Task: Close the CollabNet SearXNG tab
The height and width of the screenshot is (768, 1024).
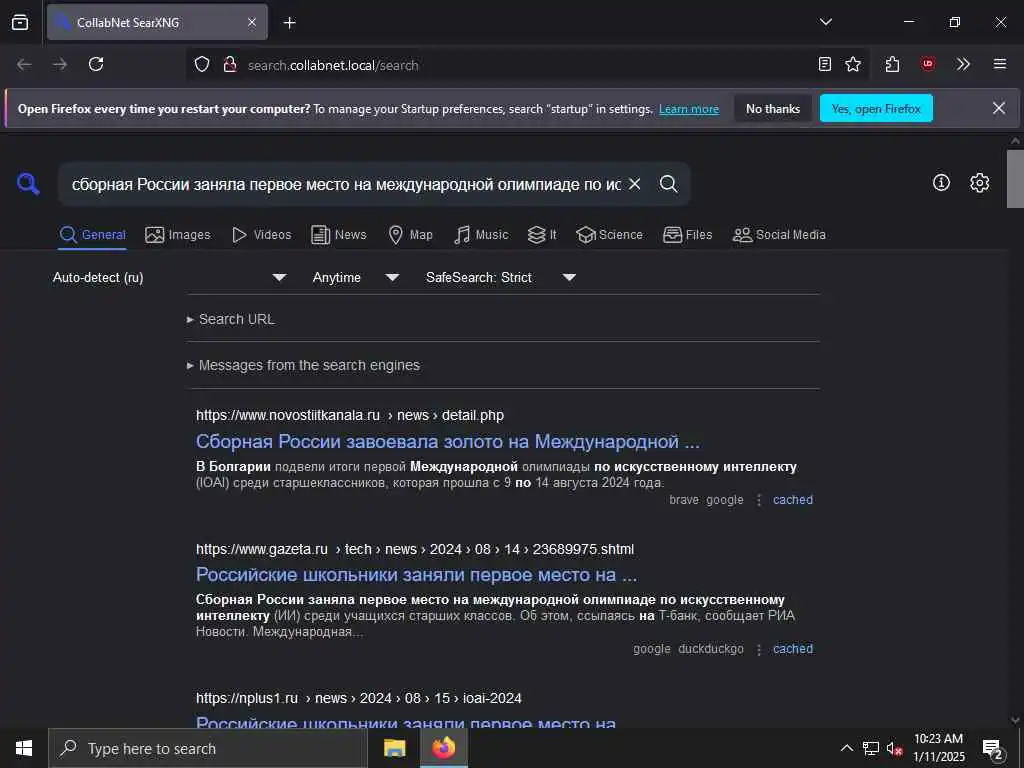Action: point(252,22)
